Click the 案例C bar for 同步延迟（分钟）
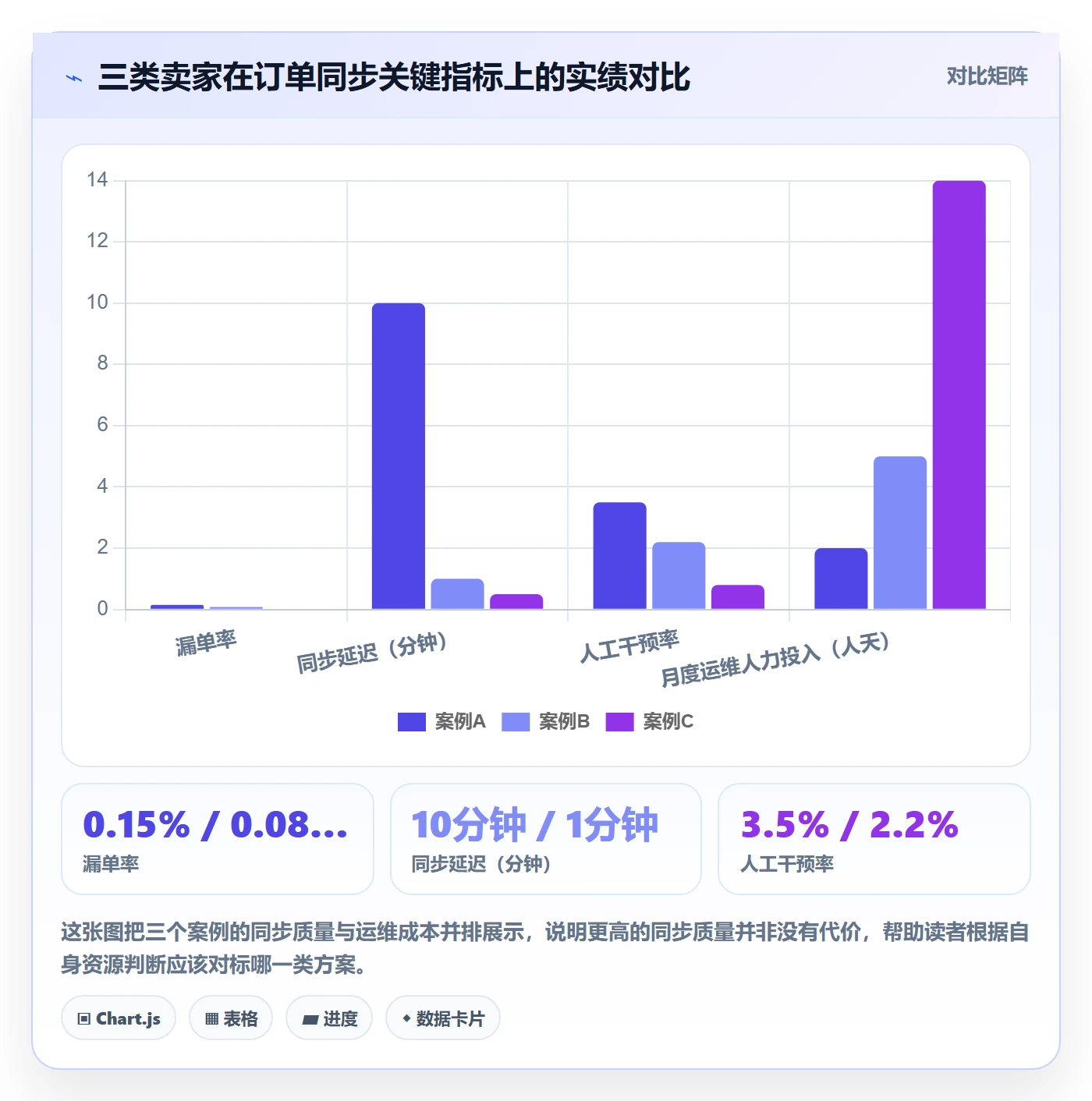The height and width of the screenshot is (1101, 1092). click(516, 602)
